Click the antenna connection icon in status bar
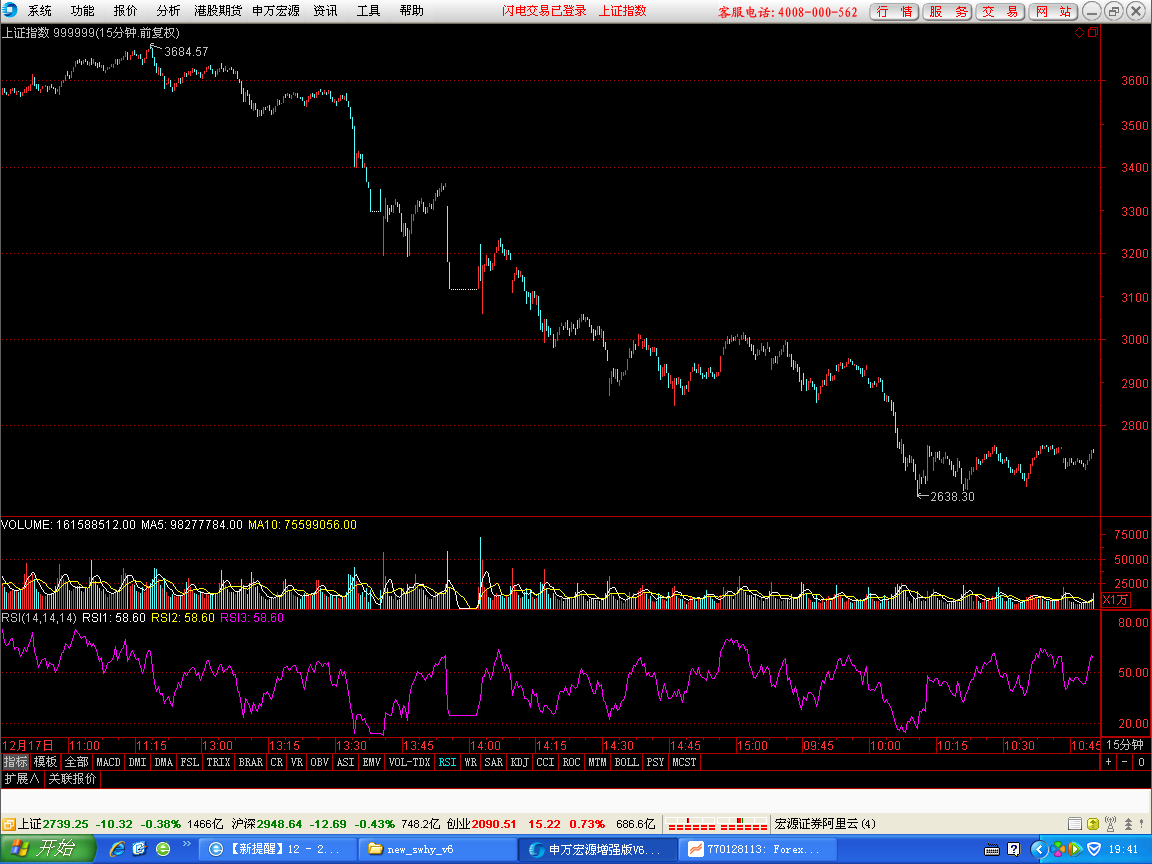 coord(1111,824)
